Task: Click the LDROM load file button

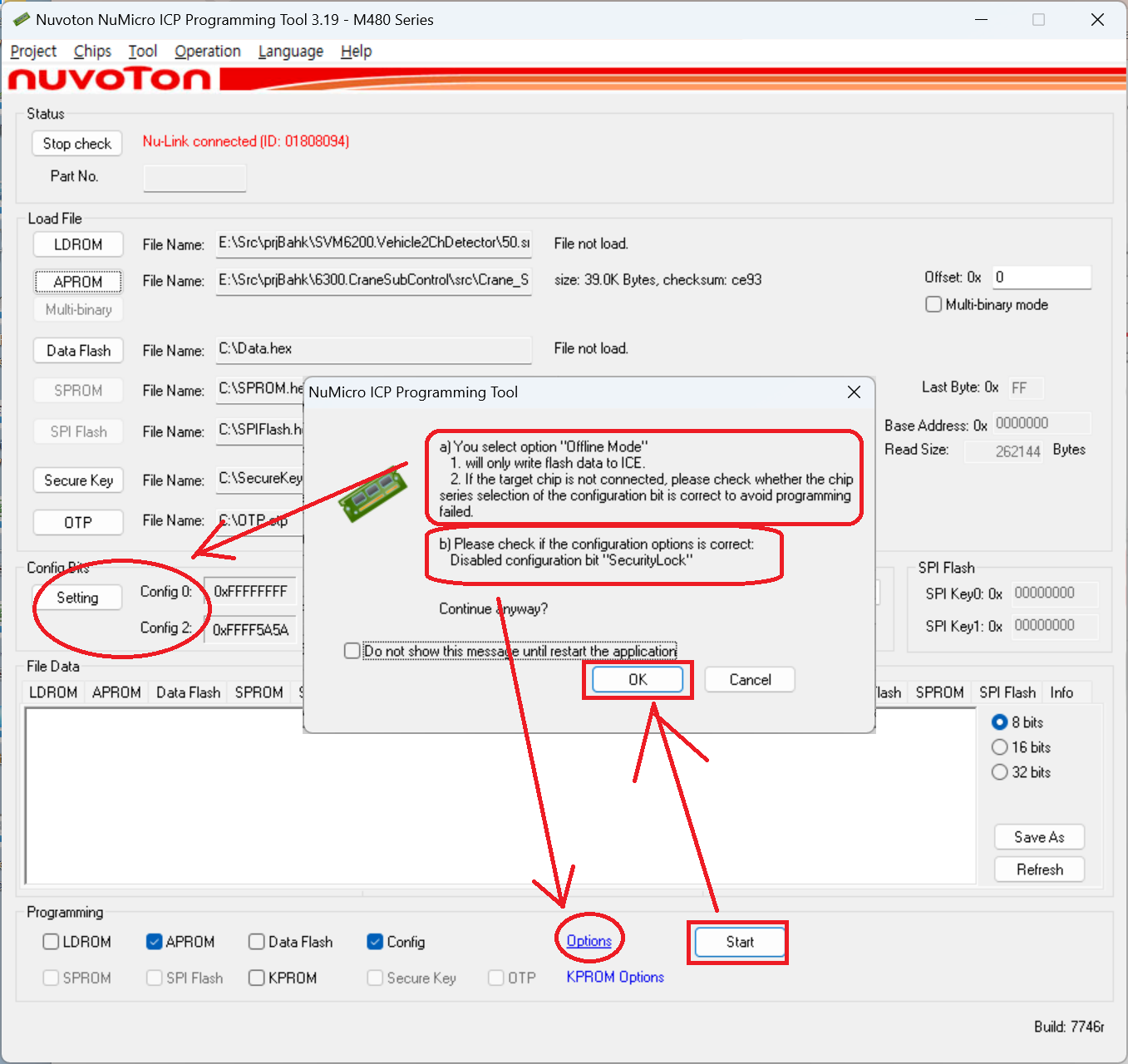Action: click(x=78, y=245)
